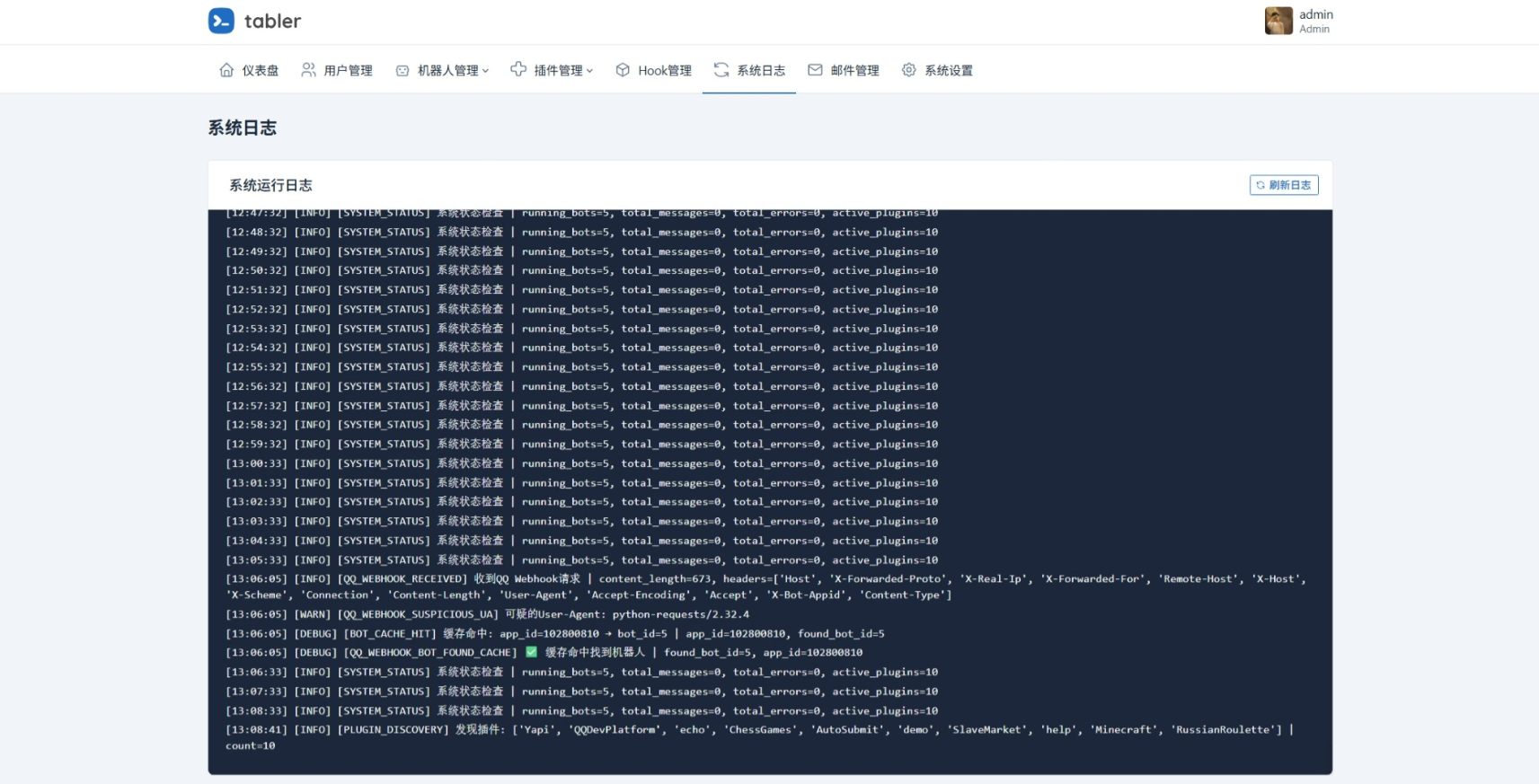
Task: Open the admin account menu
Action: click(1315, 21)
